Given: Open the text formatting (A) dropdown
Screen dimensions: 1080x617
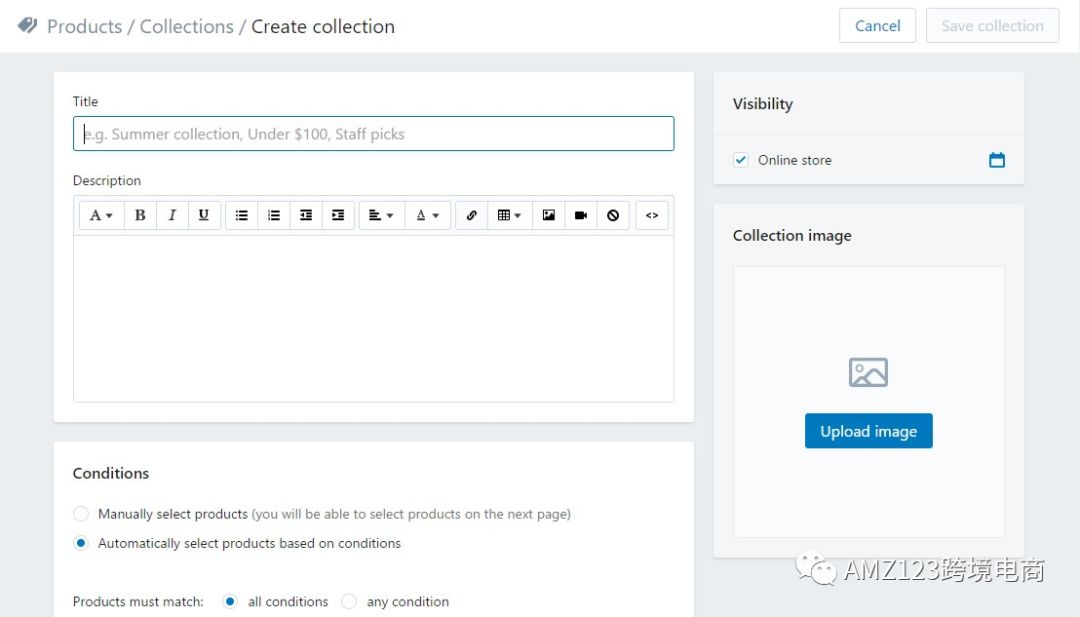Looking at the screenshot, I should tap(101, 216).
